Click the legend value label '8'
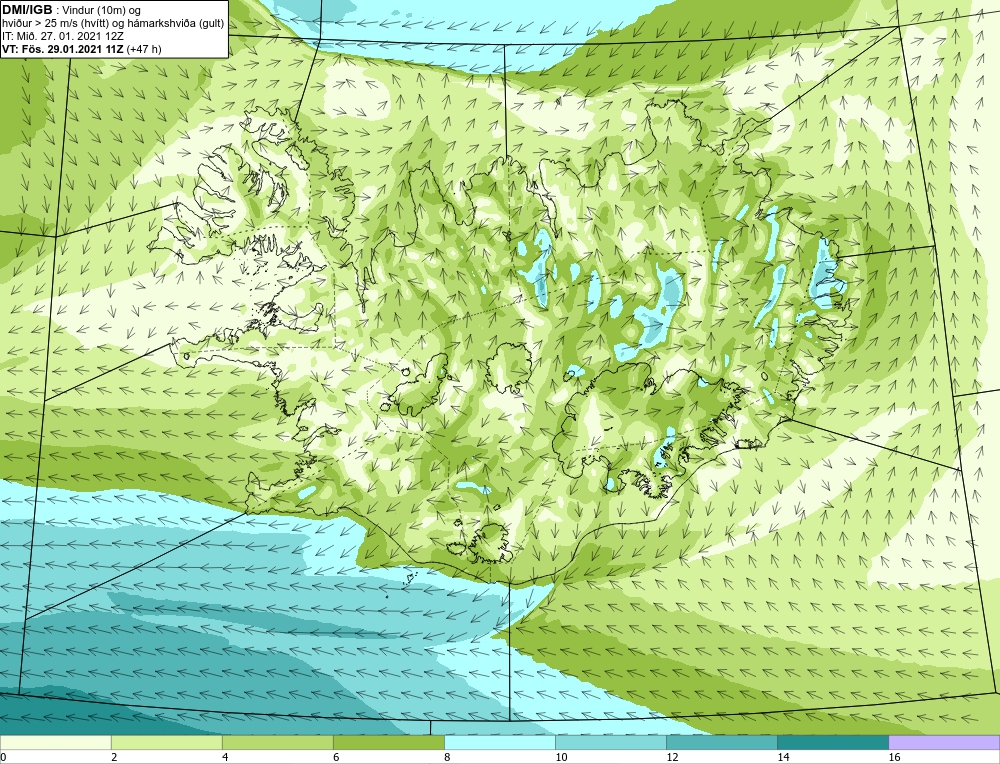This screenshot has height=764, width=1000. 447,757
